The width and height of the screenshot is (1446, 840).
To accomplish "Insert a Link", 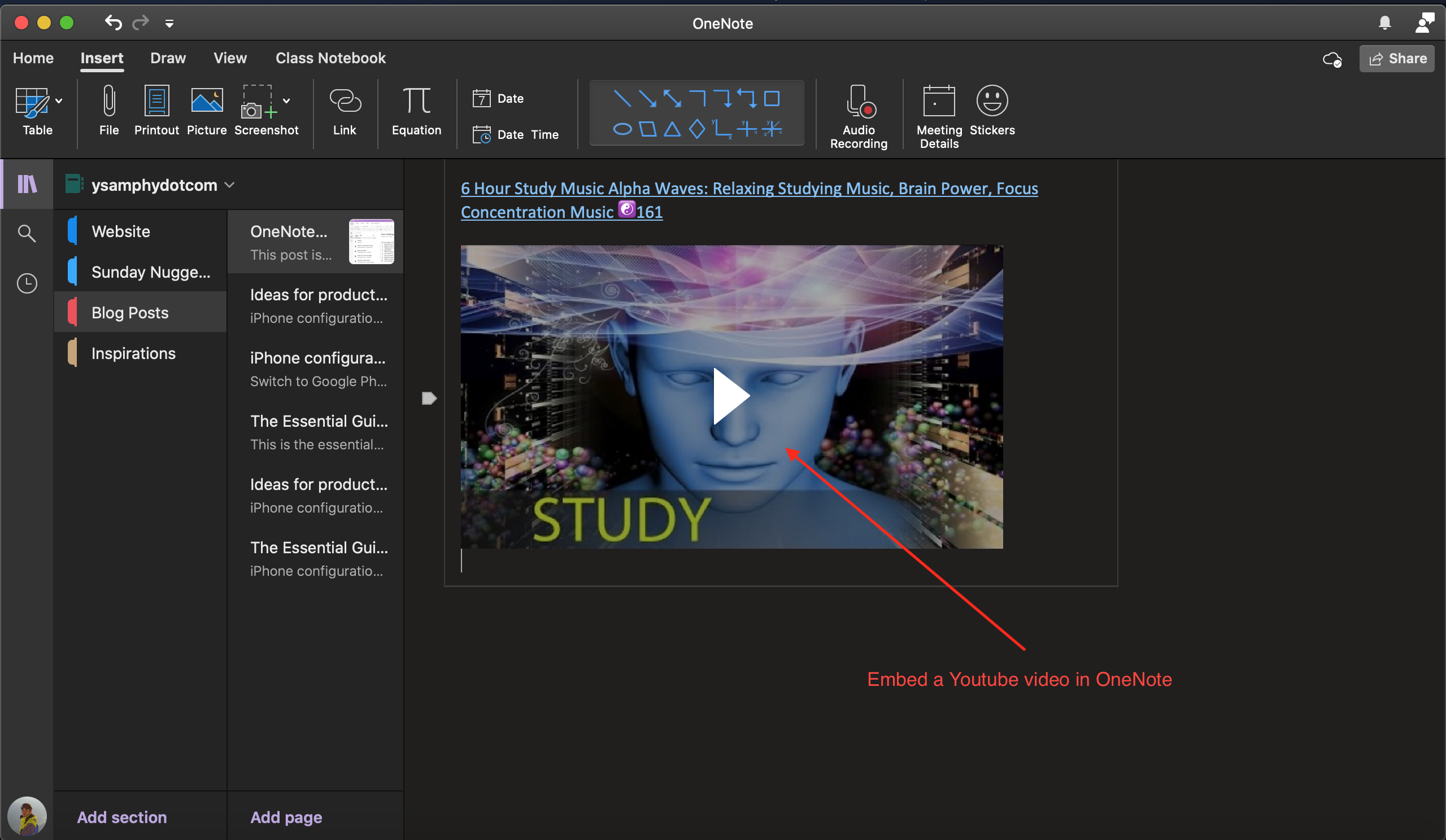I will point(345,111).
